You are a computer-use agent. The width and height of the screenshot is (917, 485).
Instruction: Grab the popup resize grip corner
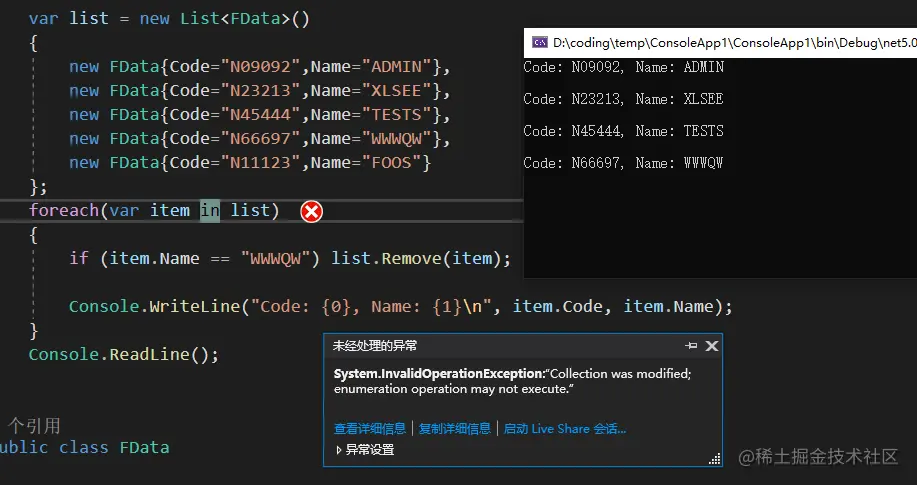[x=715, y=459]
